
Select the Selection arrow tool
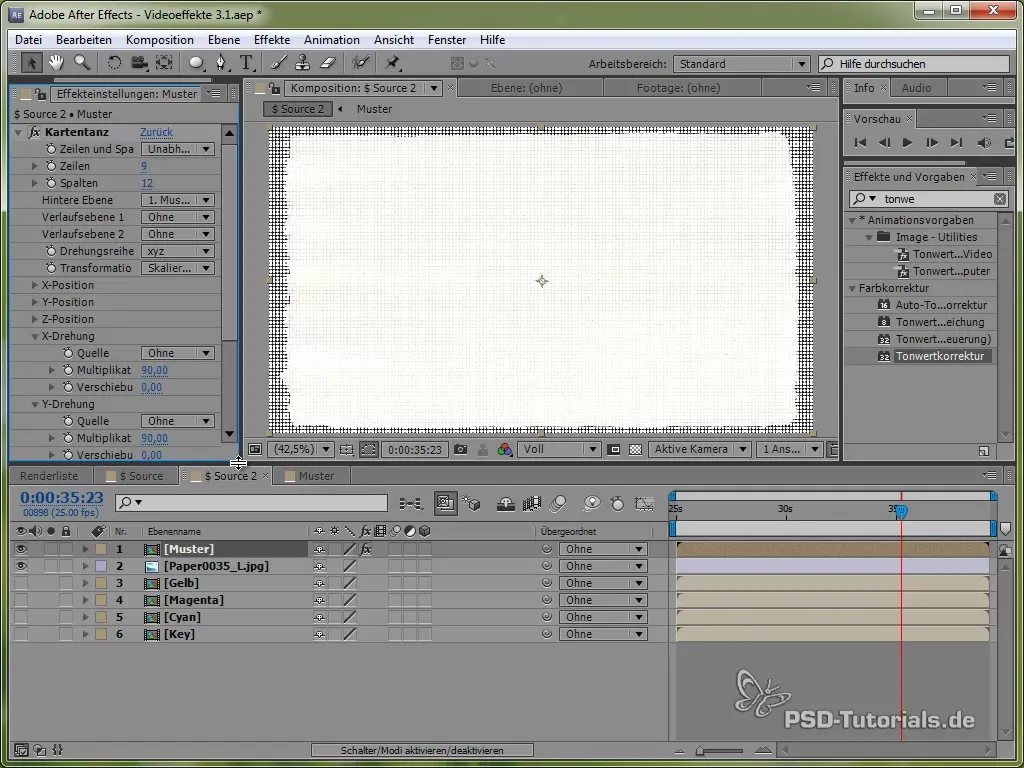pyautogui.click(x=31, y=63)
